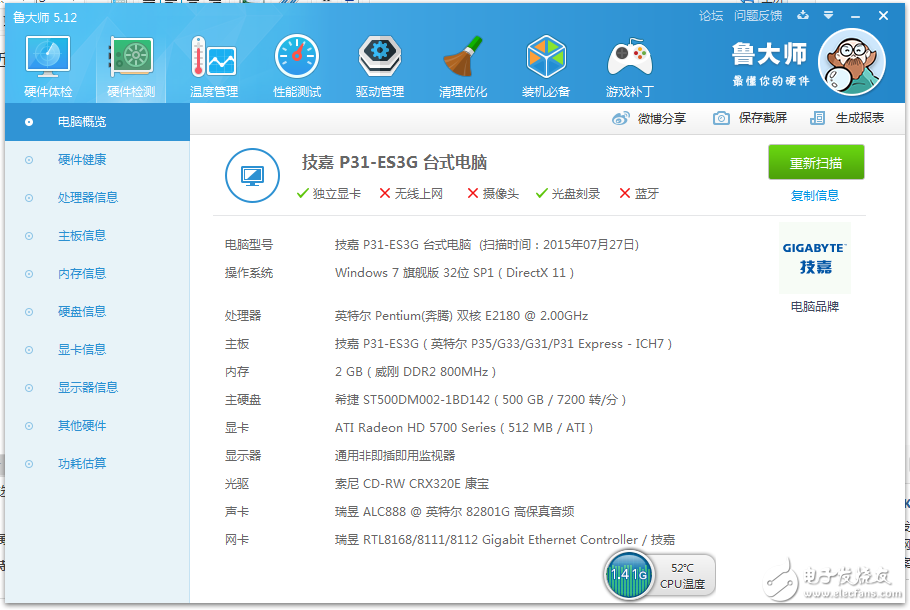Click the 技嘉 P31-ES3G 台式电脑 heading
Viewport: 910px width, 610px height.
(x=394, y=163)
